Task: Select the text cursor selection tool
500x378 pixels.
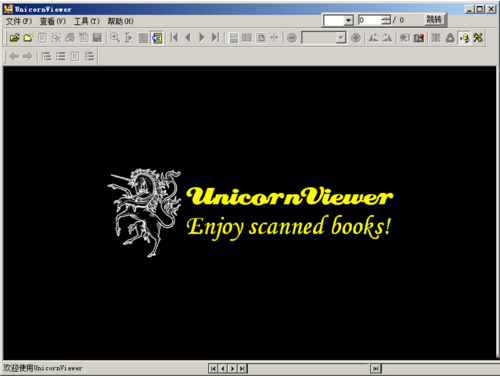Action: 129,38
